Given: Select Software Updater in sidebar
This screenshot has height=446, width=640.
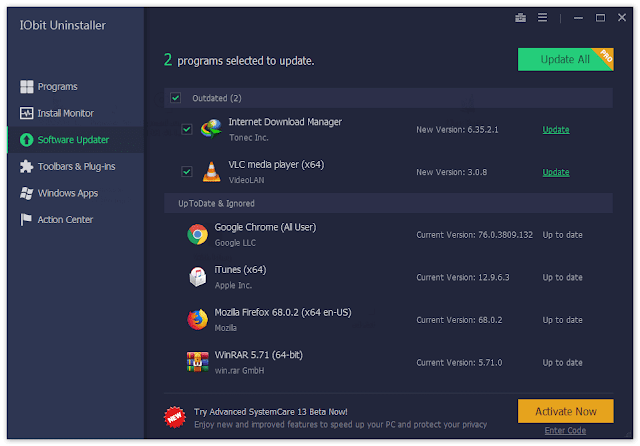Looking at the screenshot, I should [x=76, y=140].
